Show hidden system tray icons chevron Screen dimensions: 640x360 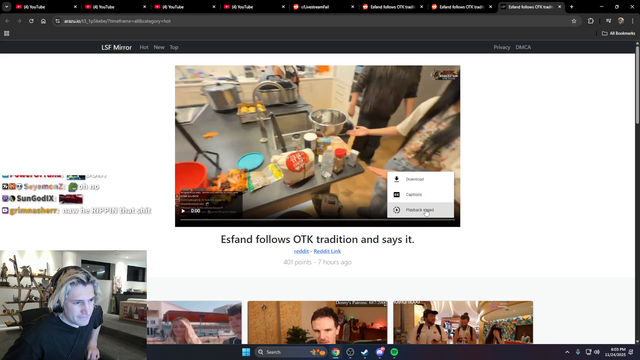[x=567, y=352]
